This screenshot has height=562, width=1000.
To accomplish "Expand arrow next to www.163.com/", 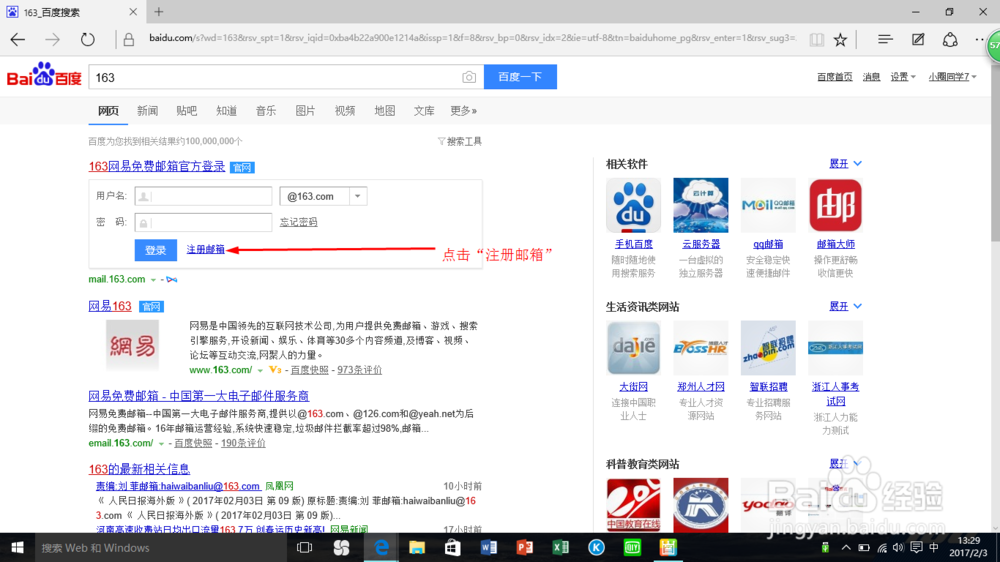I will pyautogui.click(x=260, y=371).
